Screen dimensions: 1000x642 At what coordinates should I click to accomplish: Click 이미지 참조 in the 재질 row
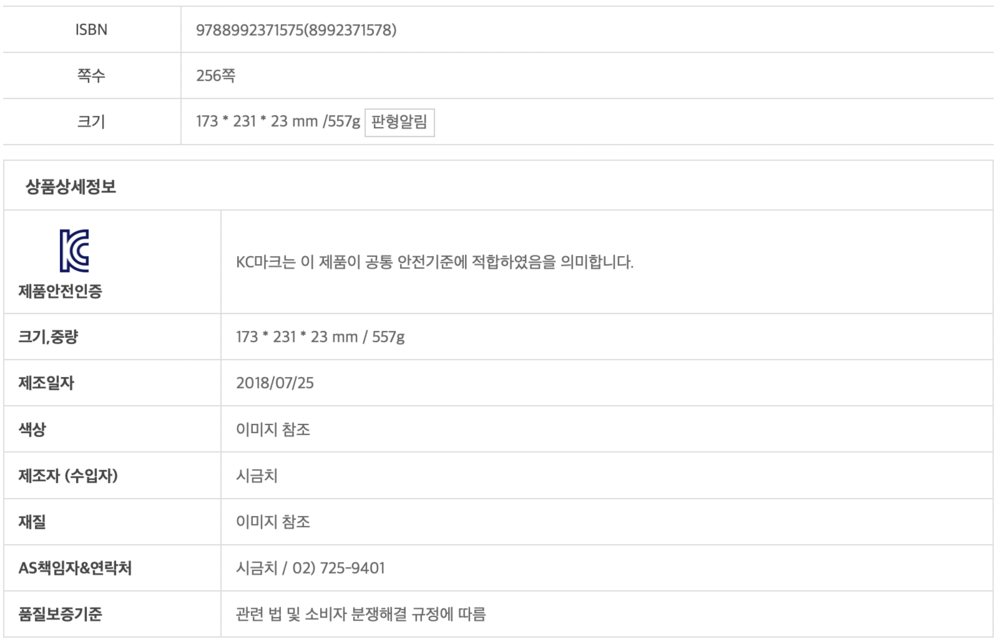click(274, 522)
